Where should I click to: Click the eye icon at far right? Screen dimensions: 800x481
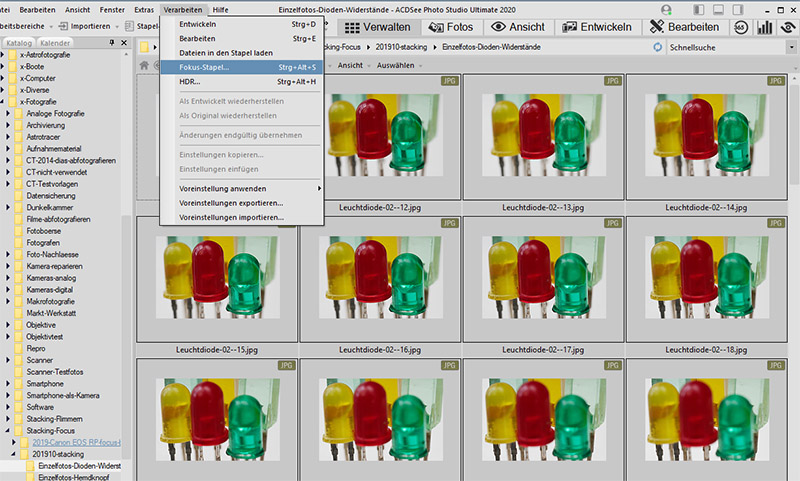[x=787, y=26]
